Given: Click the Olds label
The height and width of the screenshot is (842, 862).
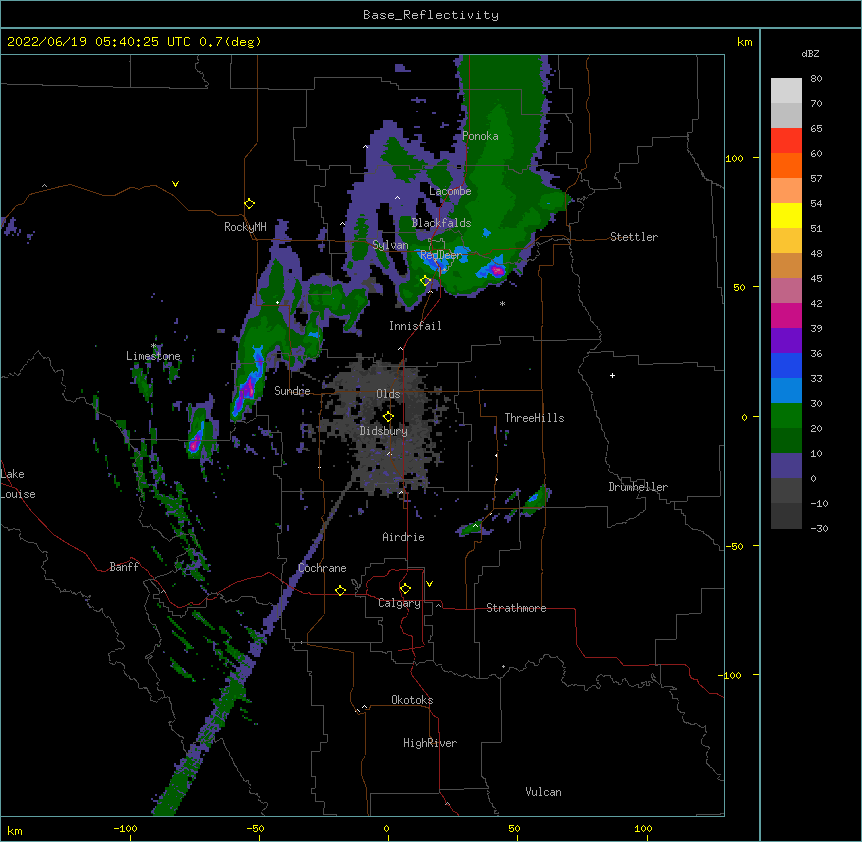Looking at the screenshot, I should point(388,394).
